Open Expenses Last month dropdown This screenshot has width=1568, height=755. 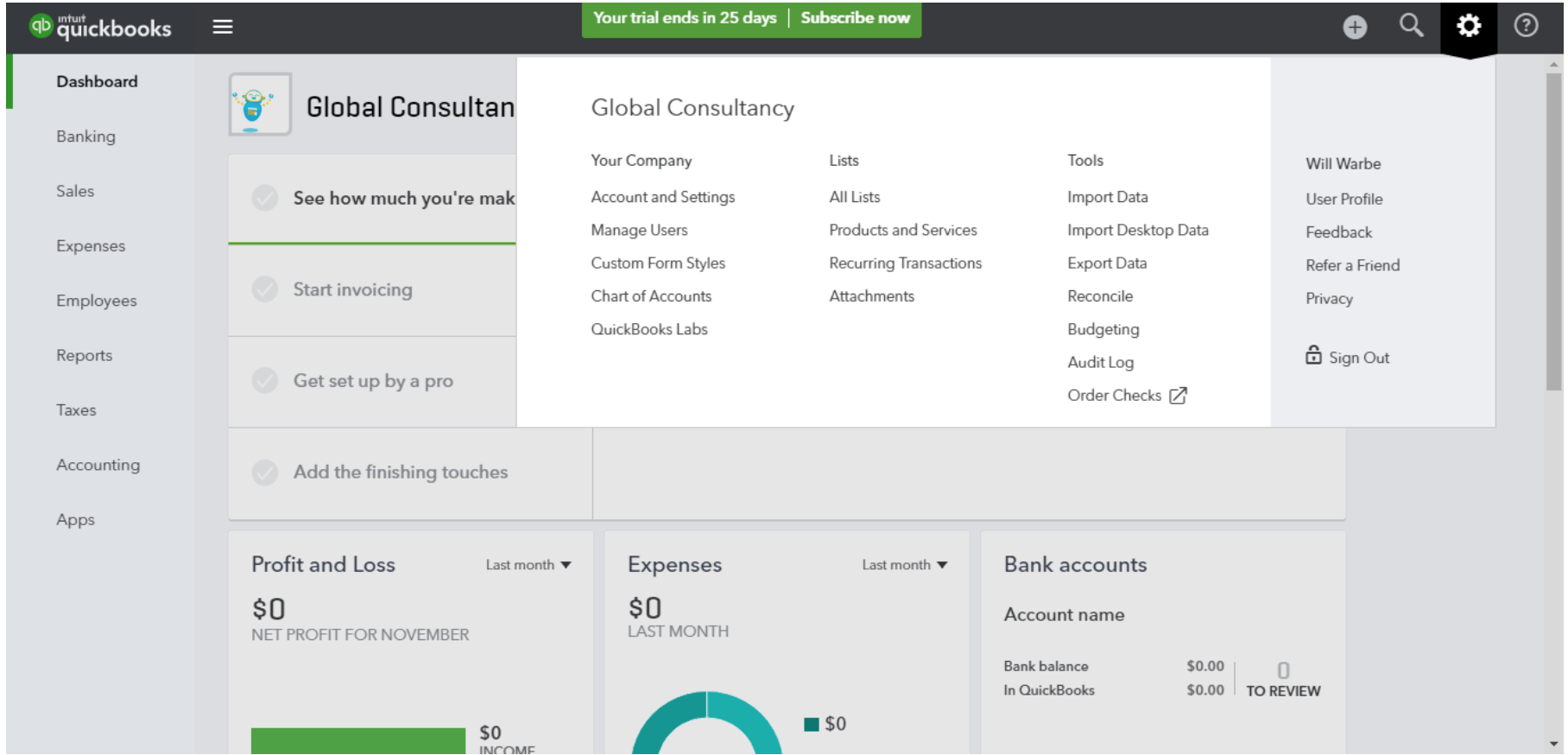pos(905,565)
